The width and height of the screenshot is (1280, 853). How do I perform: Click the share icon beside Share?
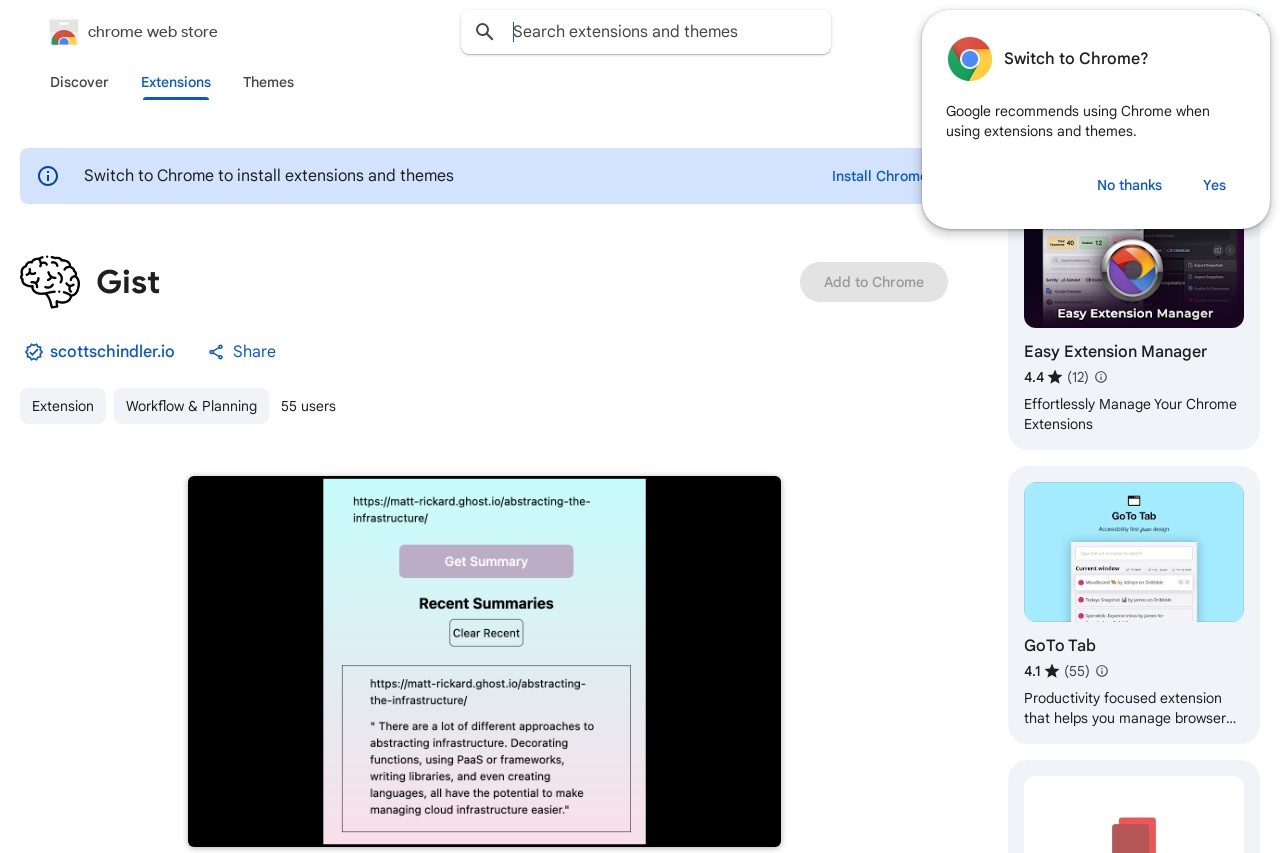pyautogui.click(x=216, y=352)
